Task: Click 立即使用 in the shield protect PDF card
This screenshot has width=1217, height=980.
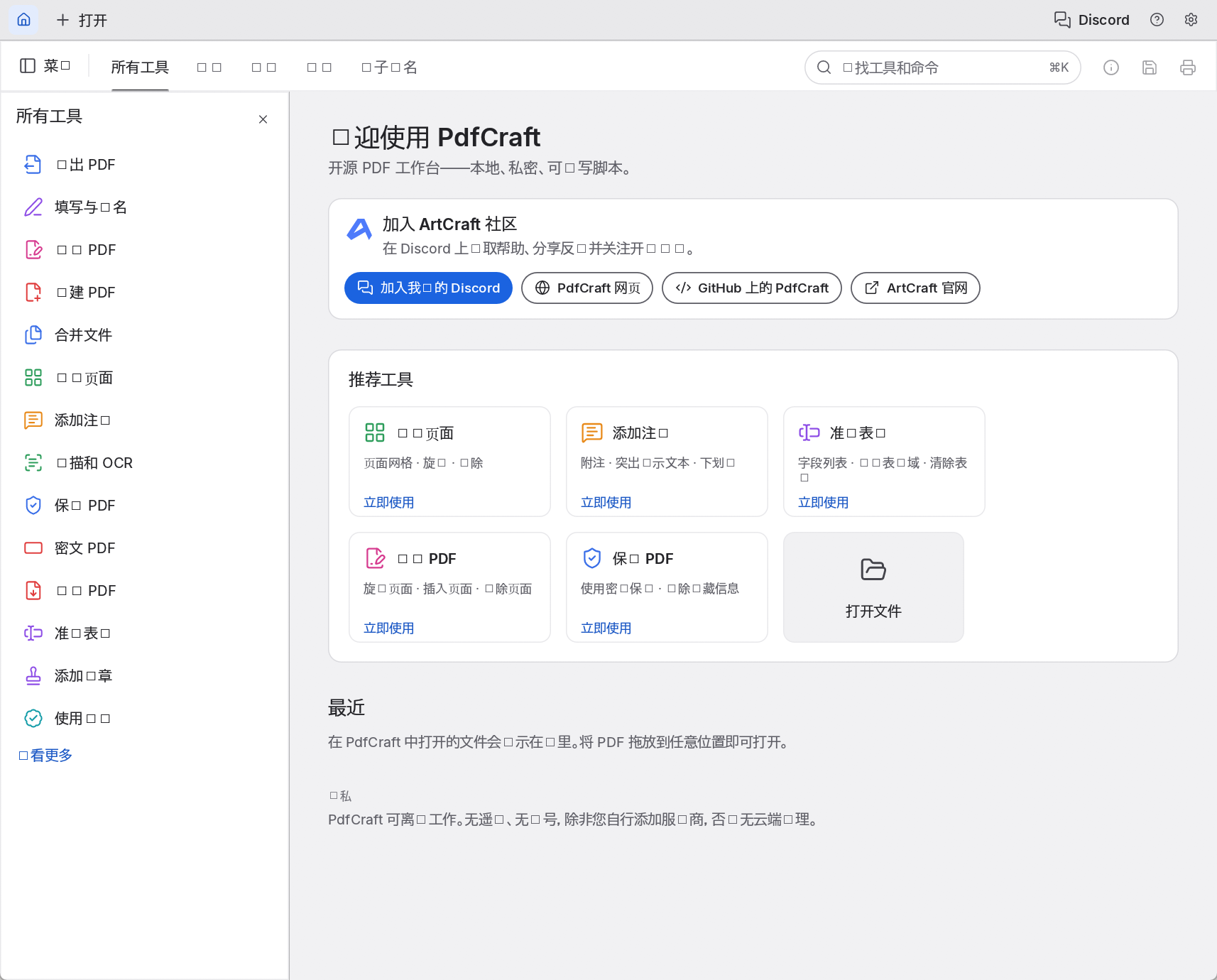Action: click(x=606, y=628)
